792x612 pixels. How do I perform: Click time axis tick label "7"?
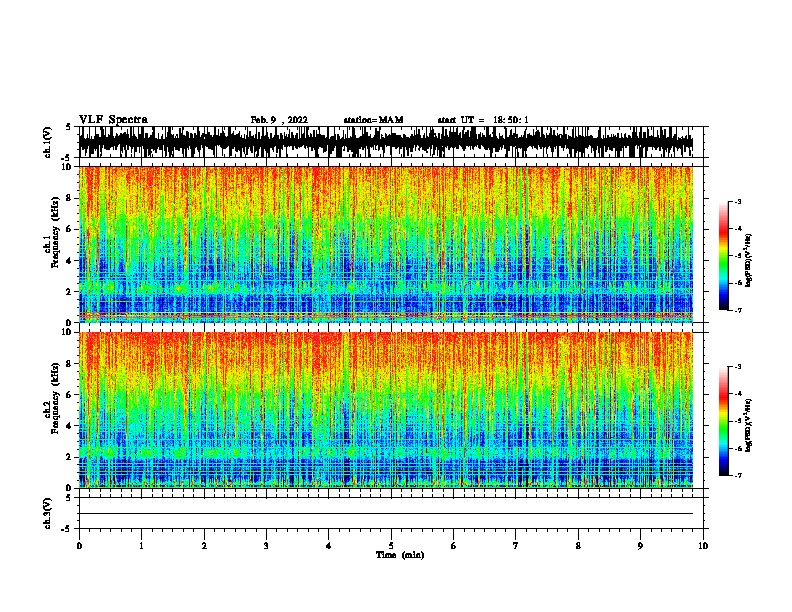point(516,546)
